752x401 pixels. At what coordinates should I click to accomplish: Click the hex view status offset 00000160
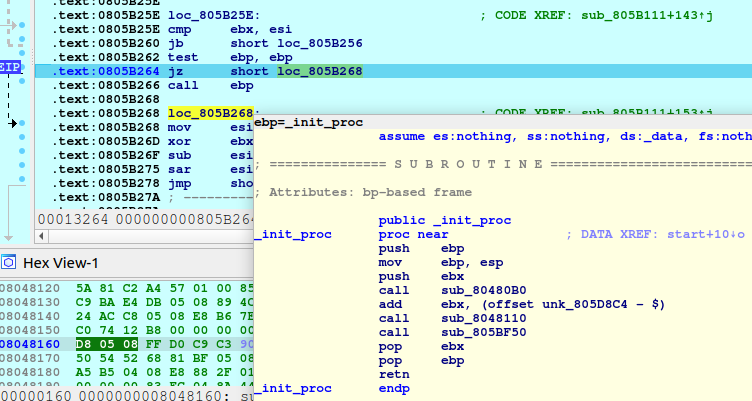click(x=36, y=396)
